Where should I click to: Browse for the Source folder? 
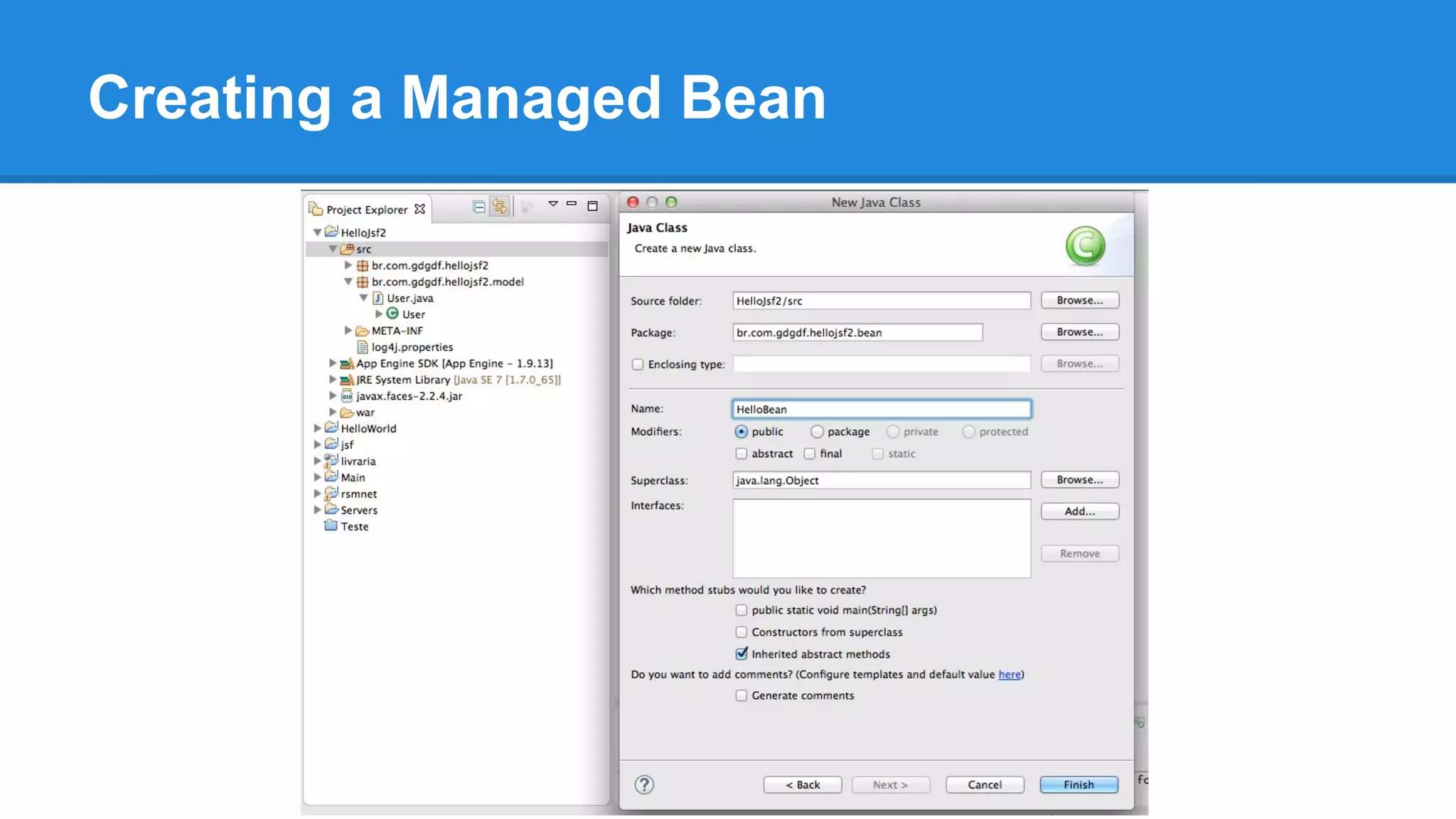(x=1080, y=300)
